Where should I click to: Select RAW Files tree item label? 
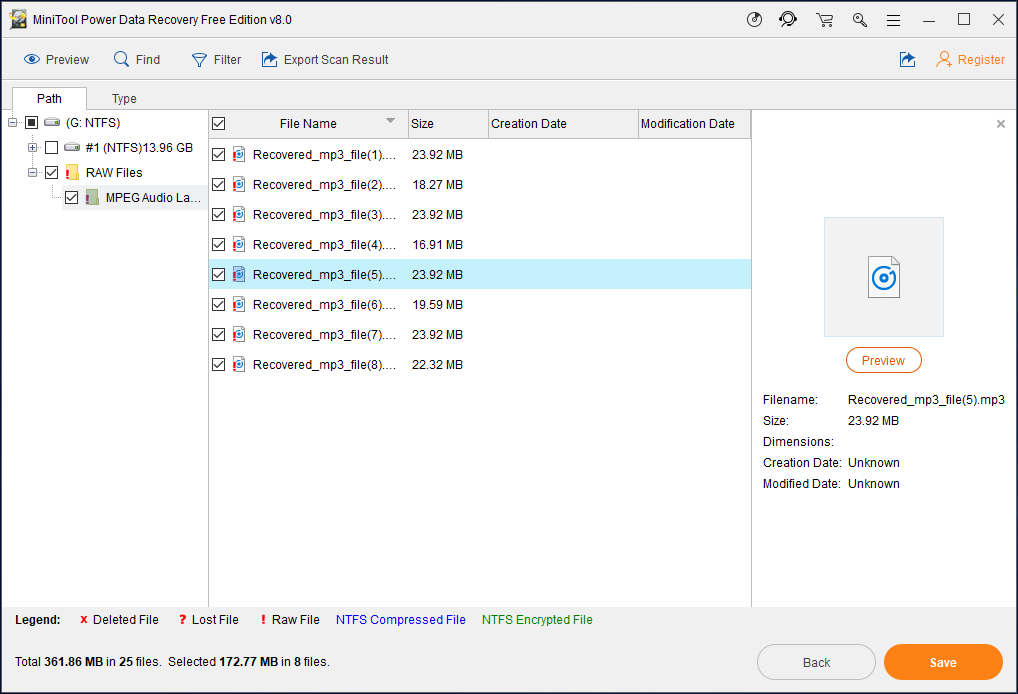[114, 173]
